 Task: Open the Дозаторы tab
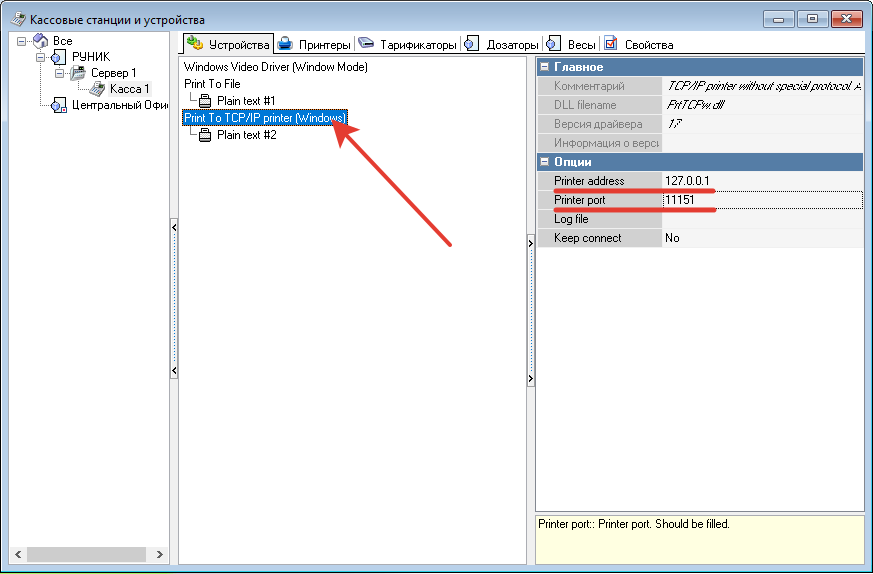503,44
